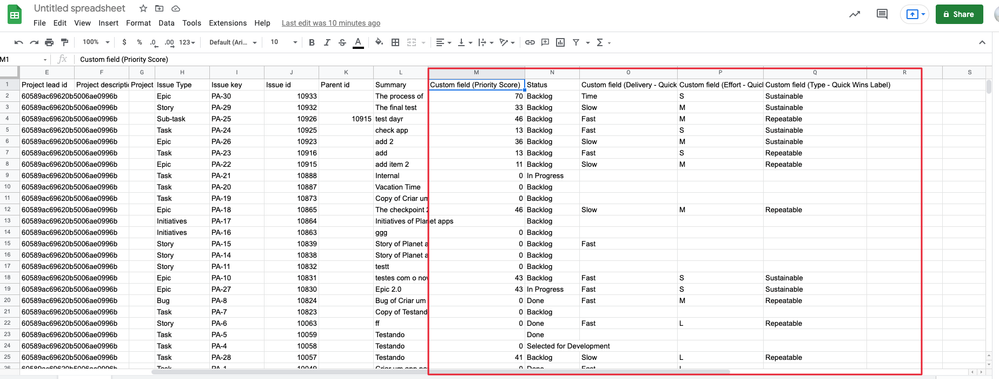The width and height of the screenshot is (999, 379).
Task: Click the Redo arrow in toolbar
Action: click(34, 43)
